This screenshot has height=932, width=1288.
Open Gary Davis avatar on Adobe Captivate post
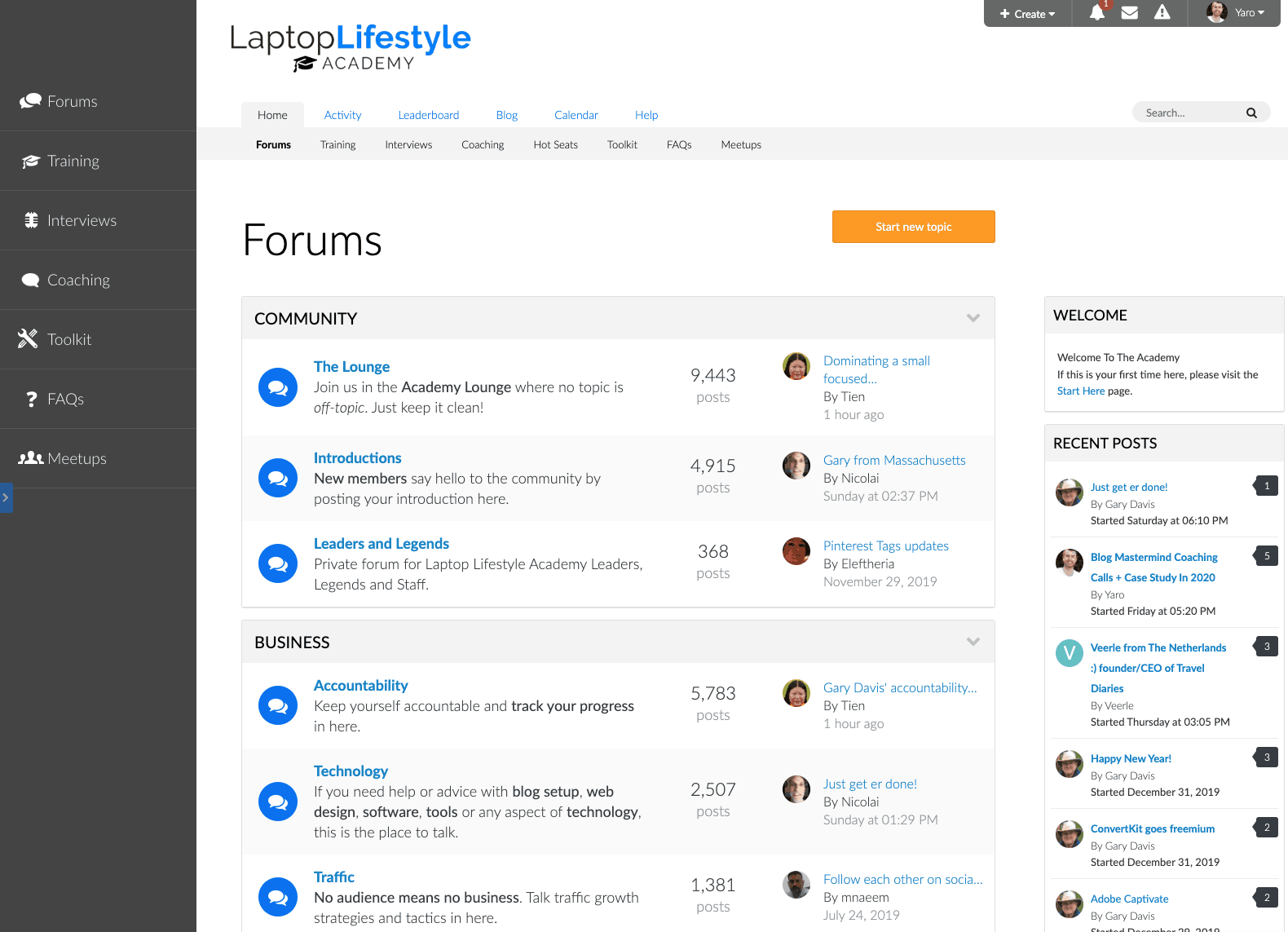click(1070, 904)
